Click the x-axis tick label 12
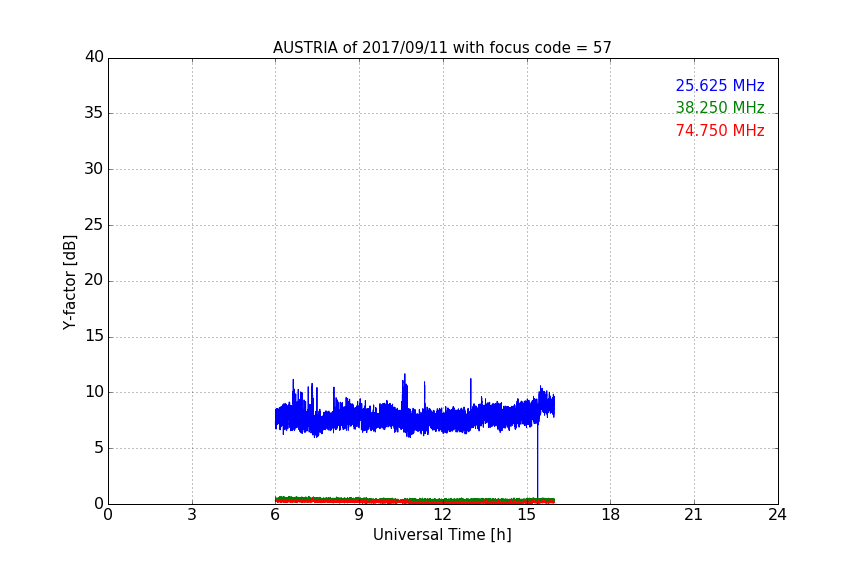Image resolution: width=864 pixels, height=576 pixels. tap(442, 515)
